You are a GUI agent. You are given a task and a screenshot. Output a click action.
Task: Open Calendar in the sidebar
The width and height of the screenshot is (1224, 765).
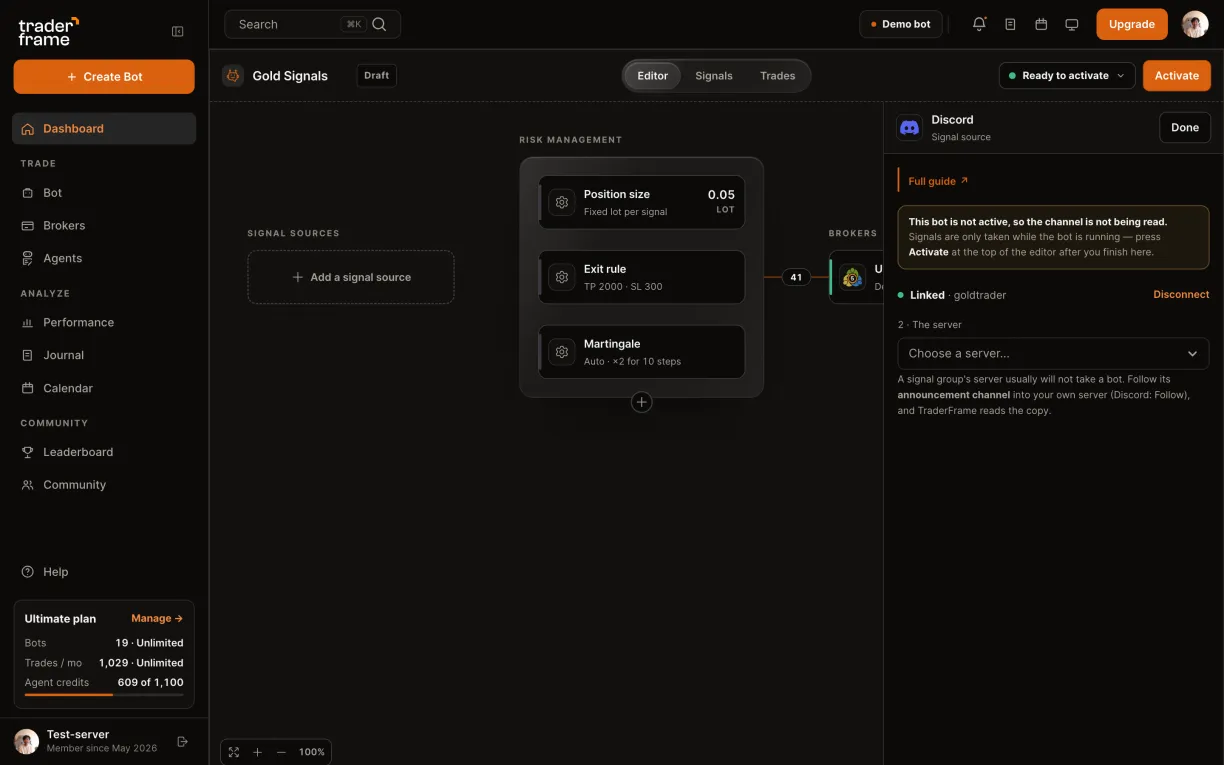[104, 388]
